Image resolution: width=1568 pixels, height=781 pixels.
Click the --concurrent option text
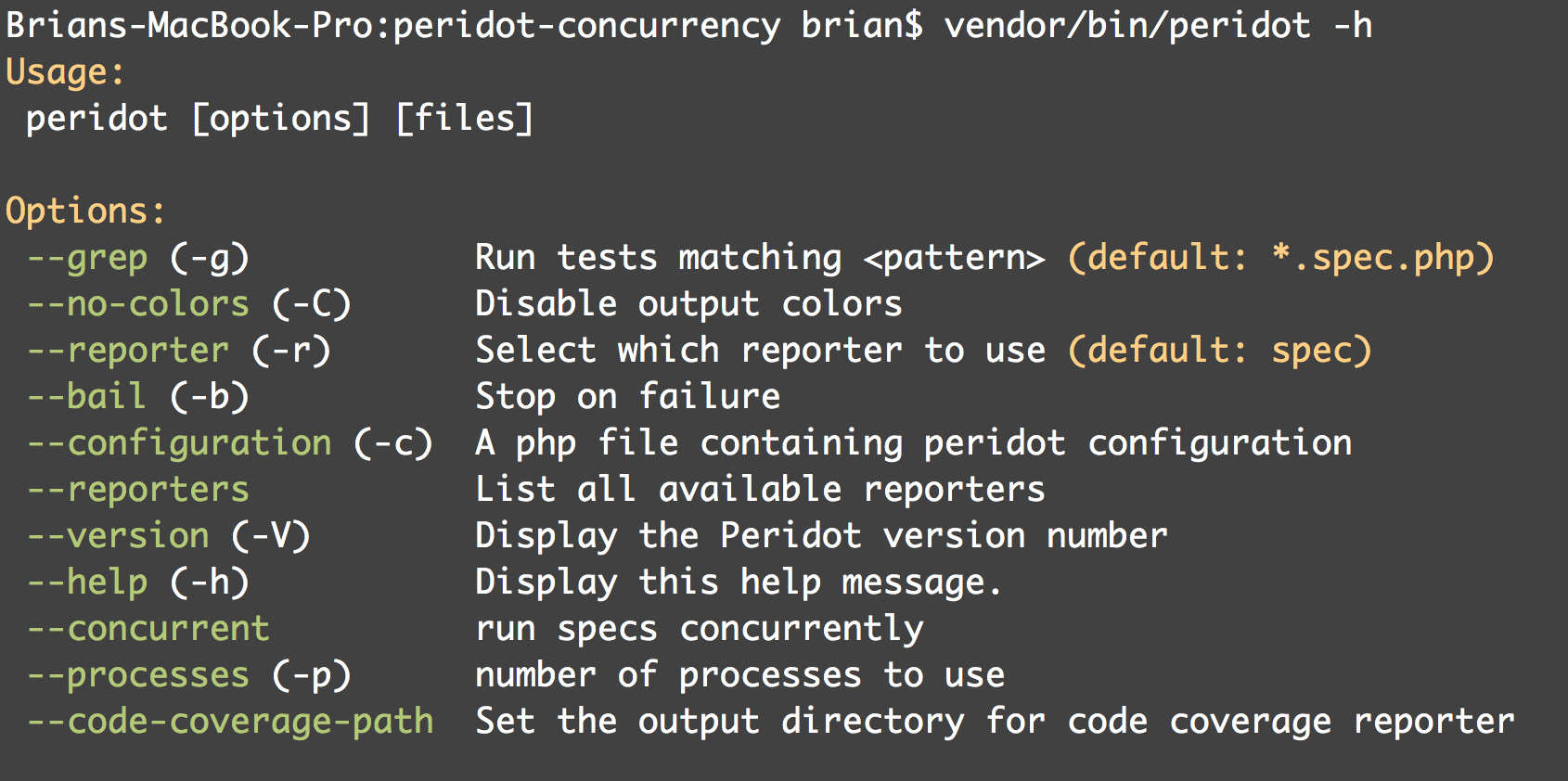coord(148,629)
